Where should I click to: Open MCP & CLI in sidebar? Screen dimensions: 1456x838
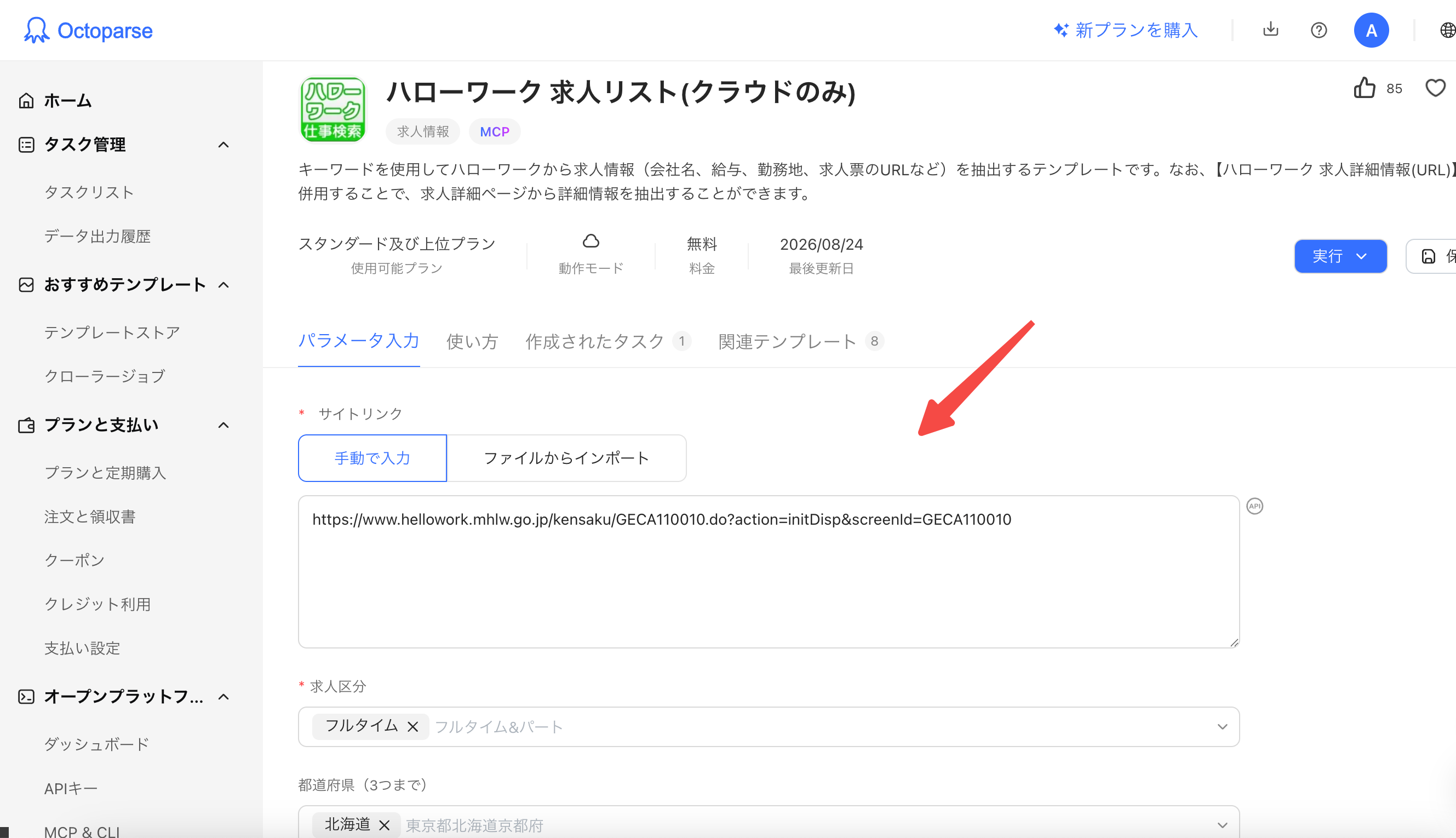(x=82, y=831)
